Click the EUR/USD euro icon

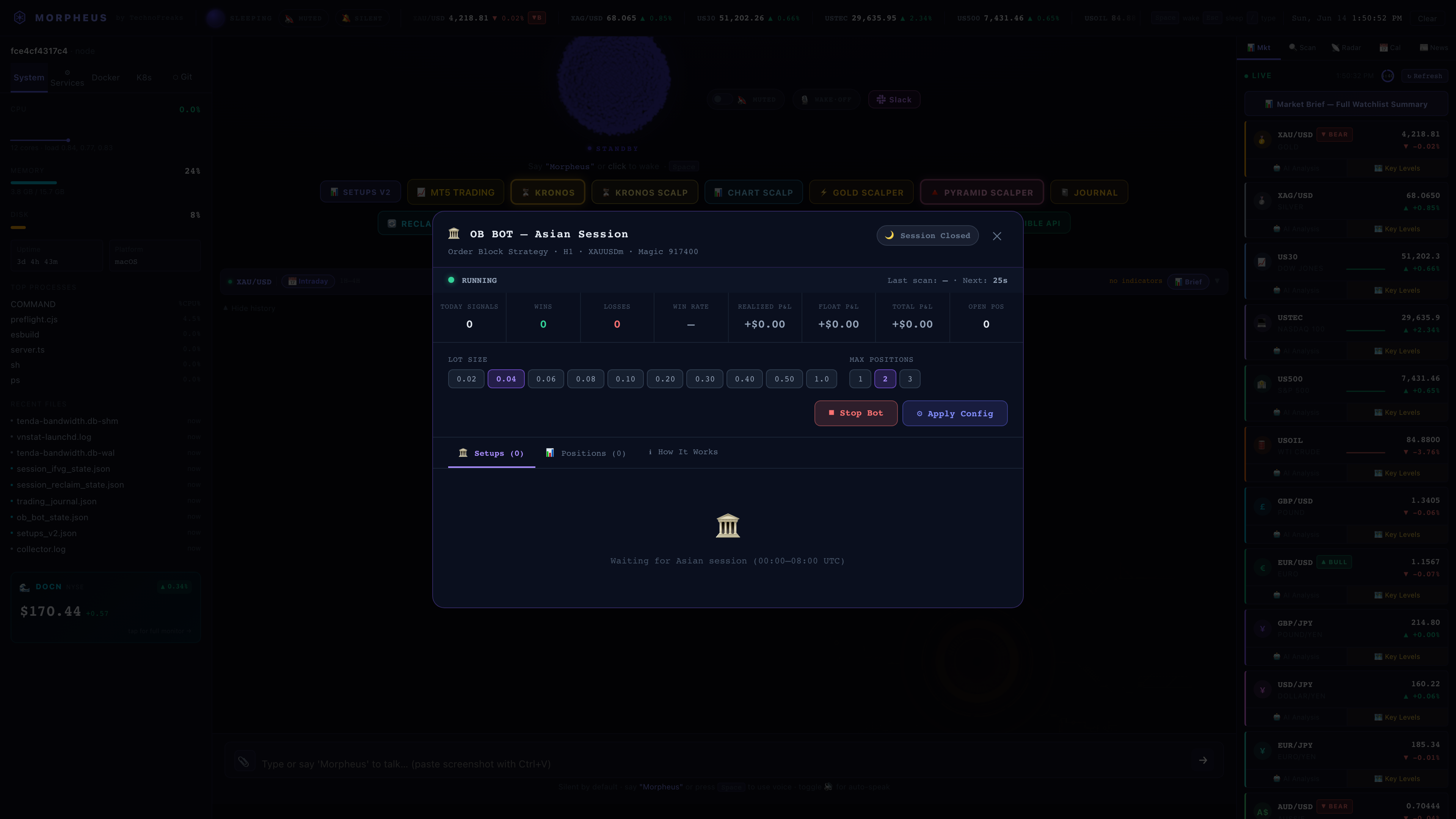tap(1261, 568)
